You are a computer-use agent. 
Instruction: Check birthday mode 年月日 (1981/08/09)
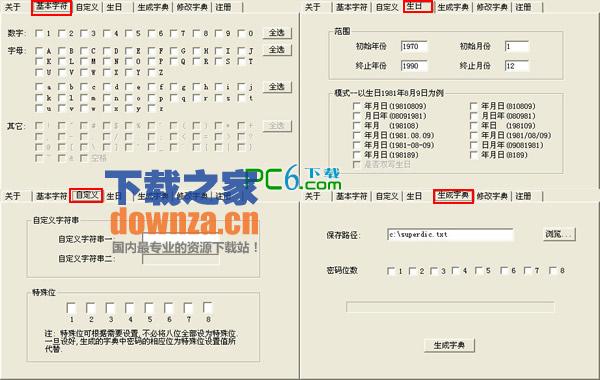[473, 135]
